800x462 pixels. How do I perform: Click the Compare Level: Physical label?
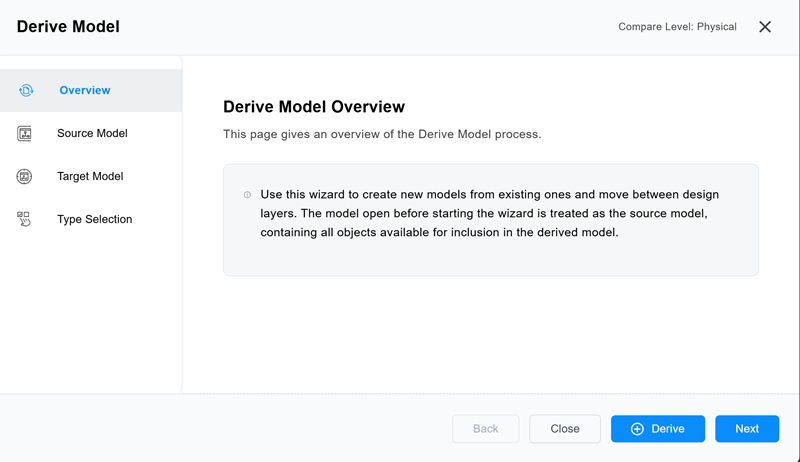(678, 27)
